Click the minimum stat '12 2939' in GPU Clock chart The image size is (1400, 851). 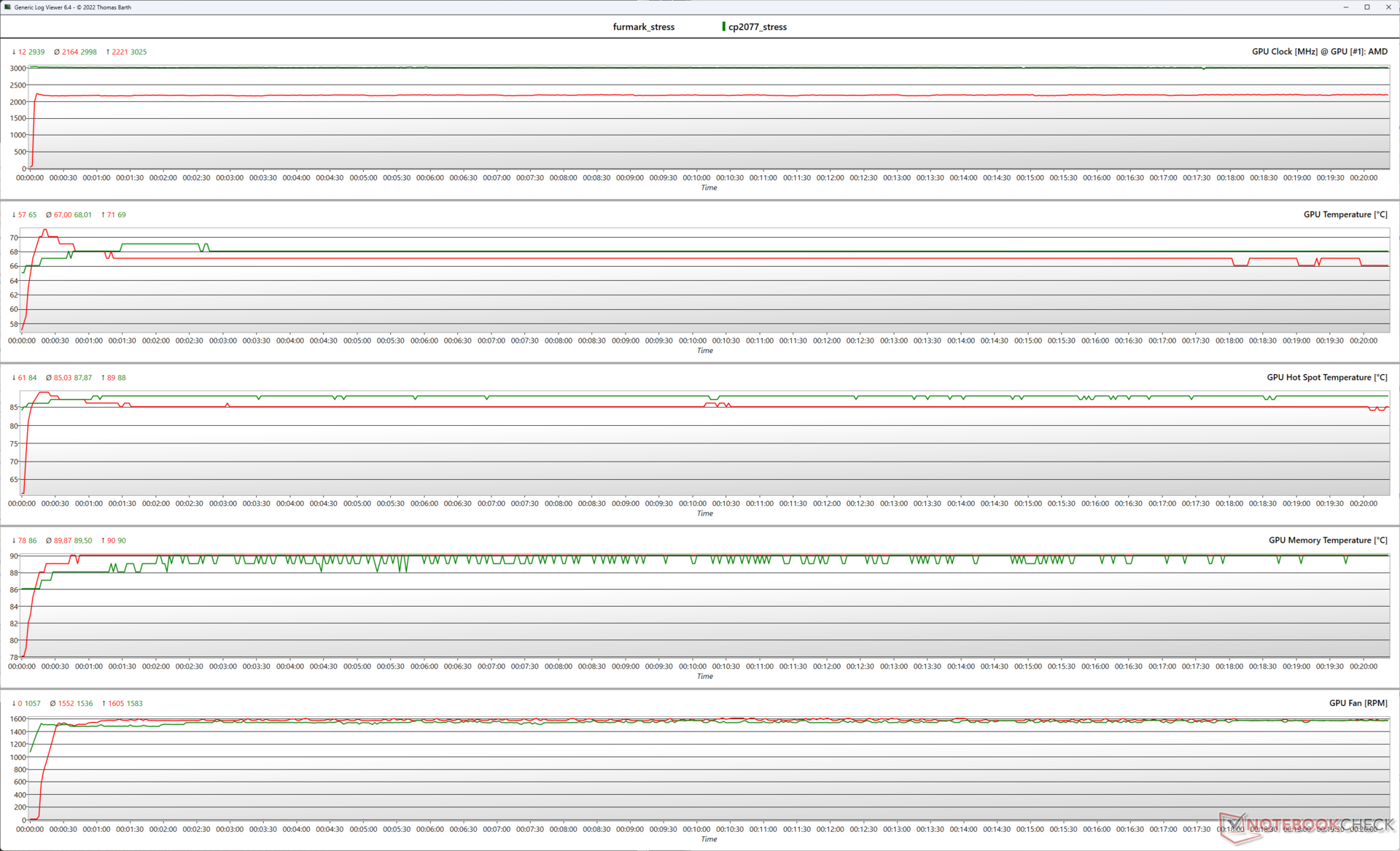[x=28, y=52]
